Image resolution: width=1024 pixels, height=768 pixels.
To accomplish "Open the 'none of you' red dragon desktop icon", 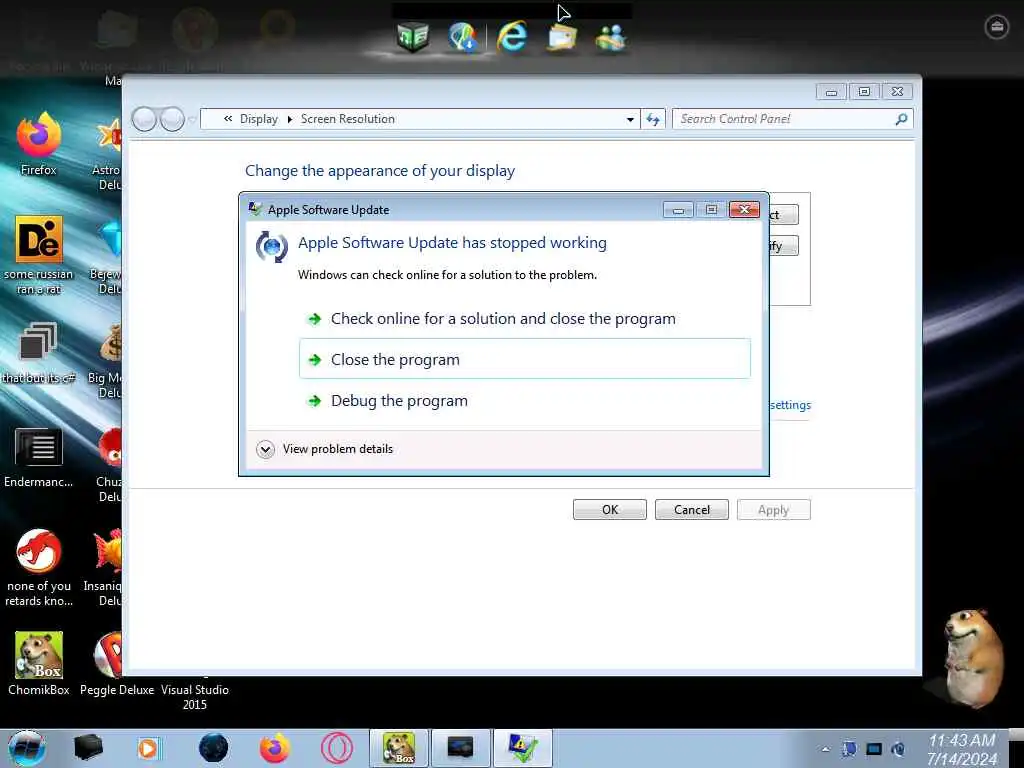I will (x=39, y=568).
